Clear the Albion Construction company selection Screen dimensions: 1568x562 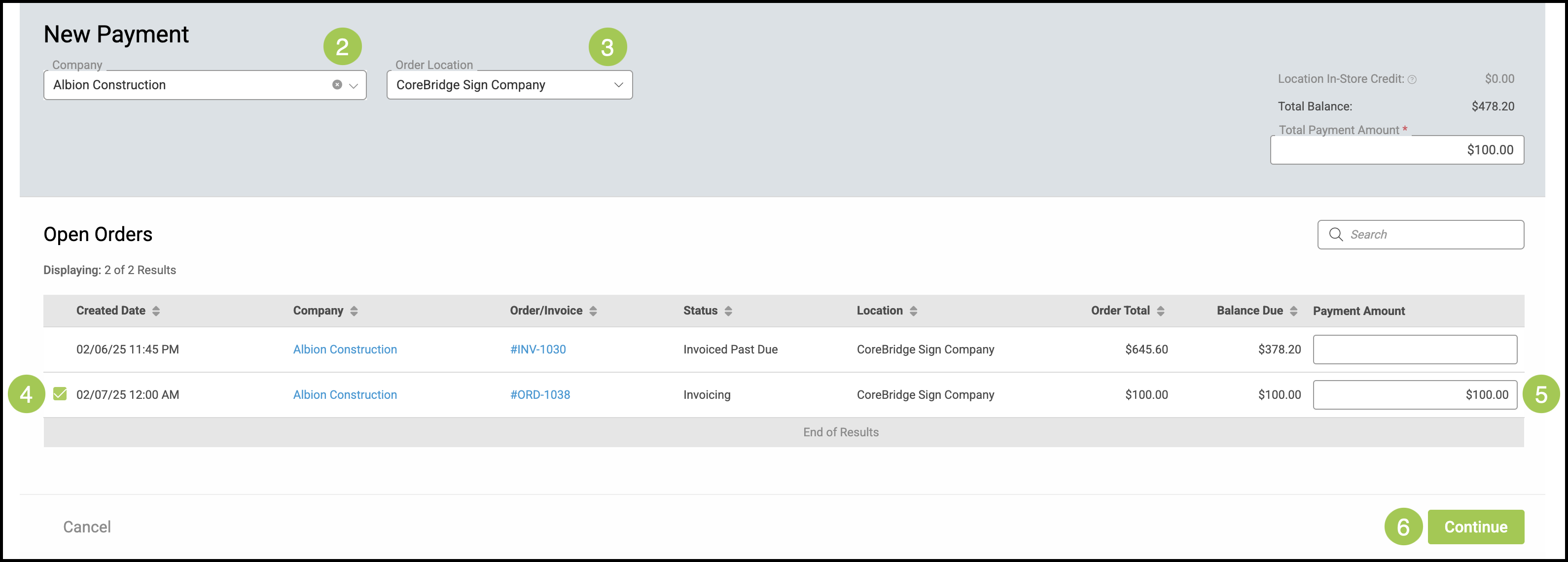coord(337,85)
